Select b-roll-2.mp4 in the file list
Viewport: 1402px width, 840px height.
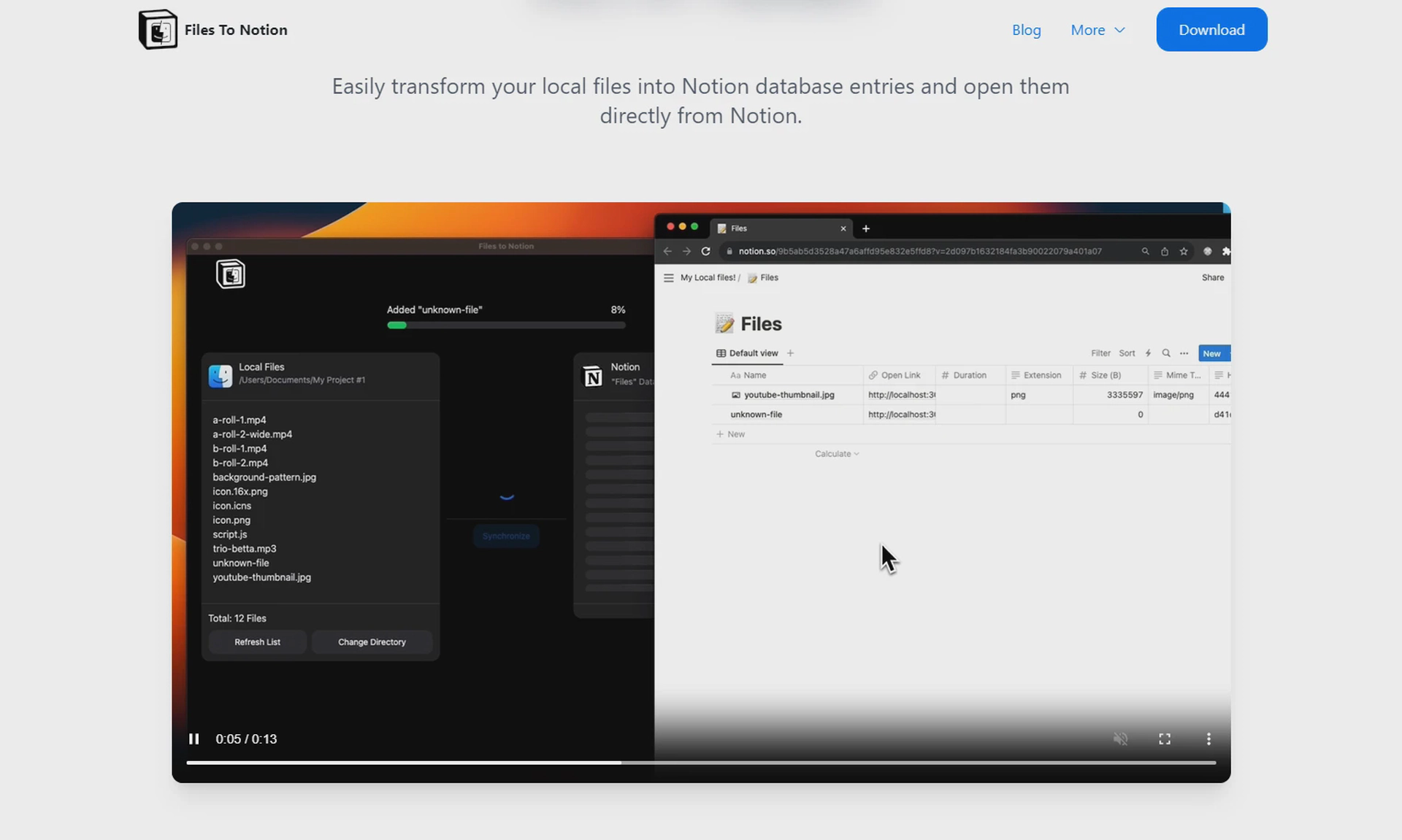[x=240, y=463]
